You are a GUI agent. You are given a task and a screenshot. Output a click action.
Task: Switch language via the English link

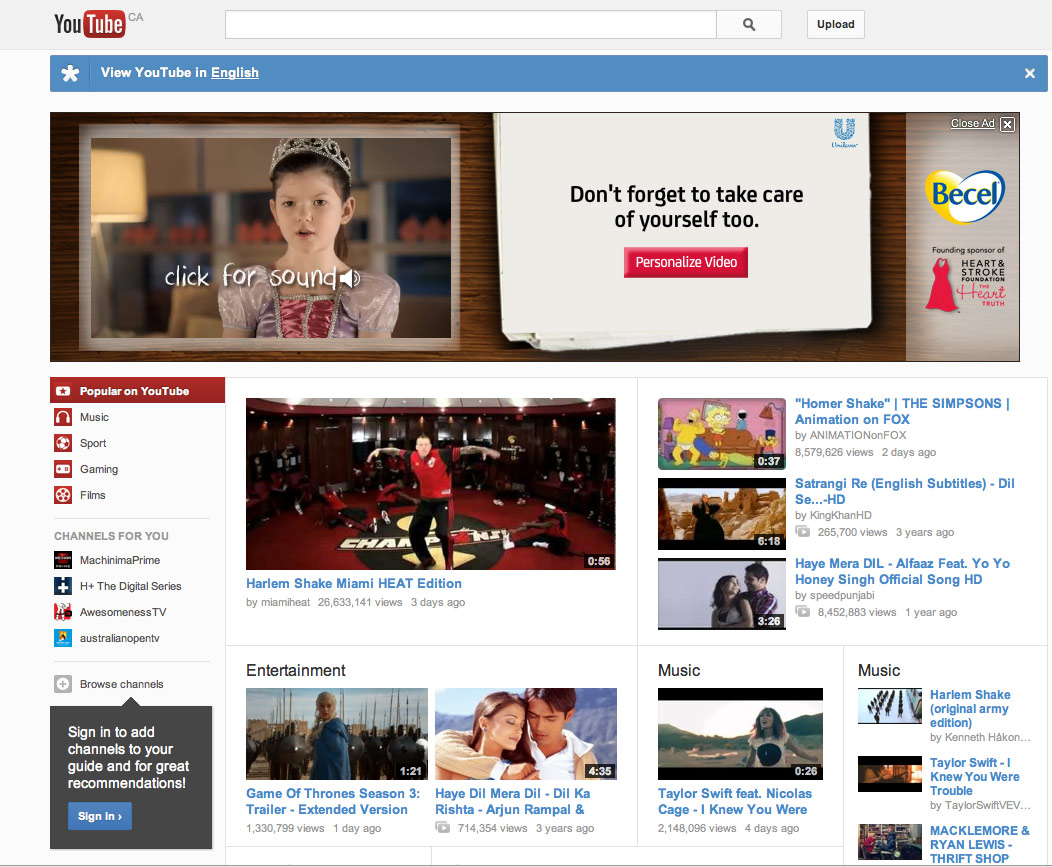(x=235, y=72)
